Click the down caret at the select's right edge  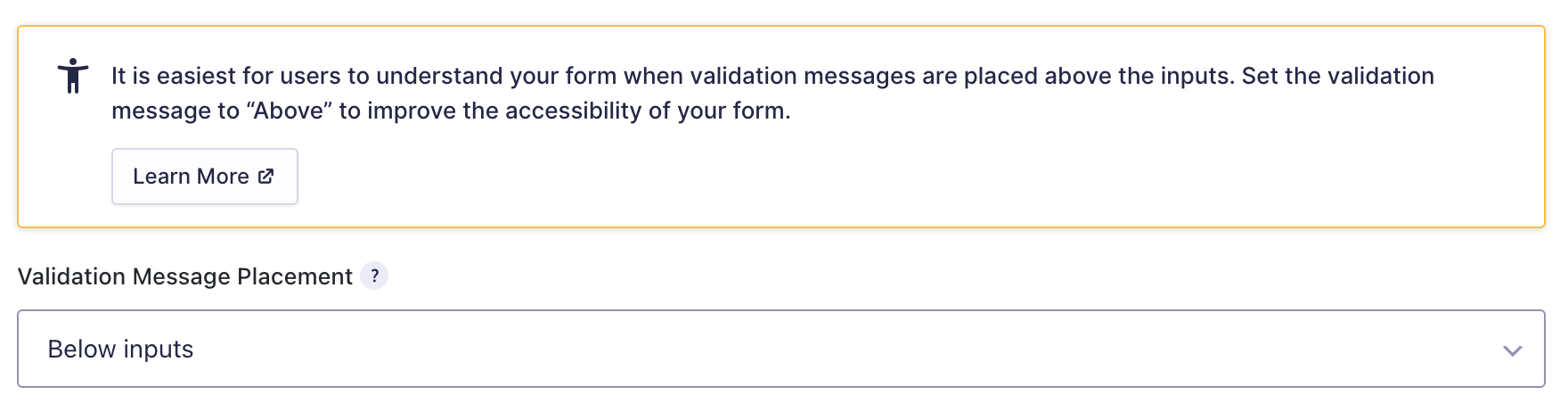point(1512,350)
